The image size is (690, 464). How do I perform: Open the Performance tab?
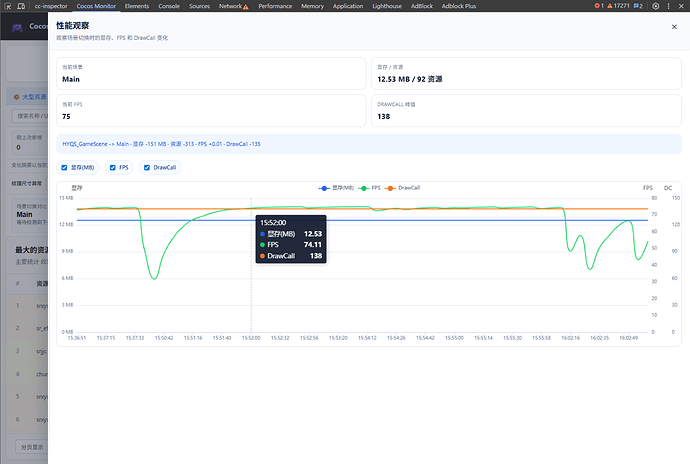[275, 6]
